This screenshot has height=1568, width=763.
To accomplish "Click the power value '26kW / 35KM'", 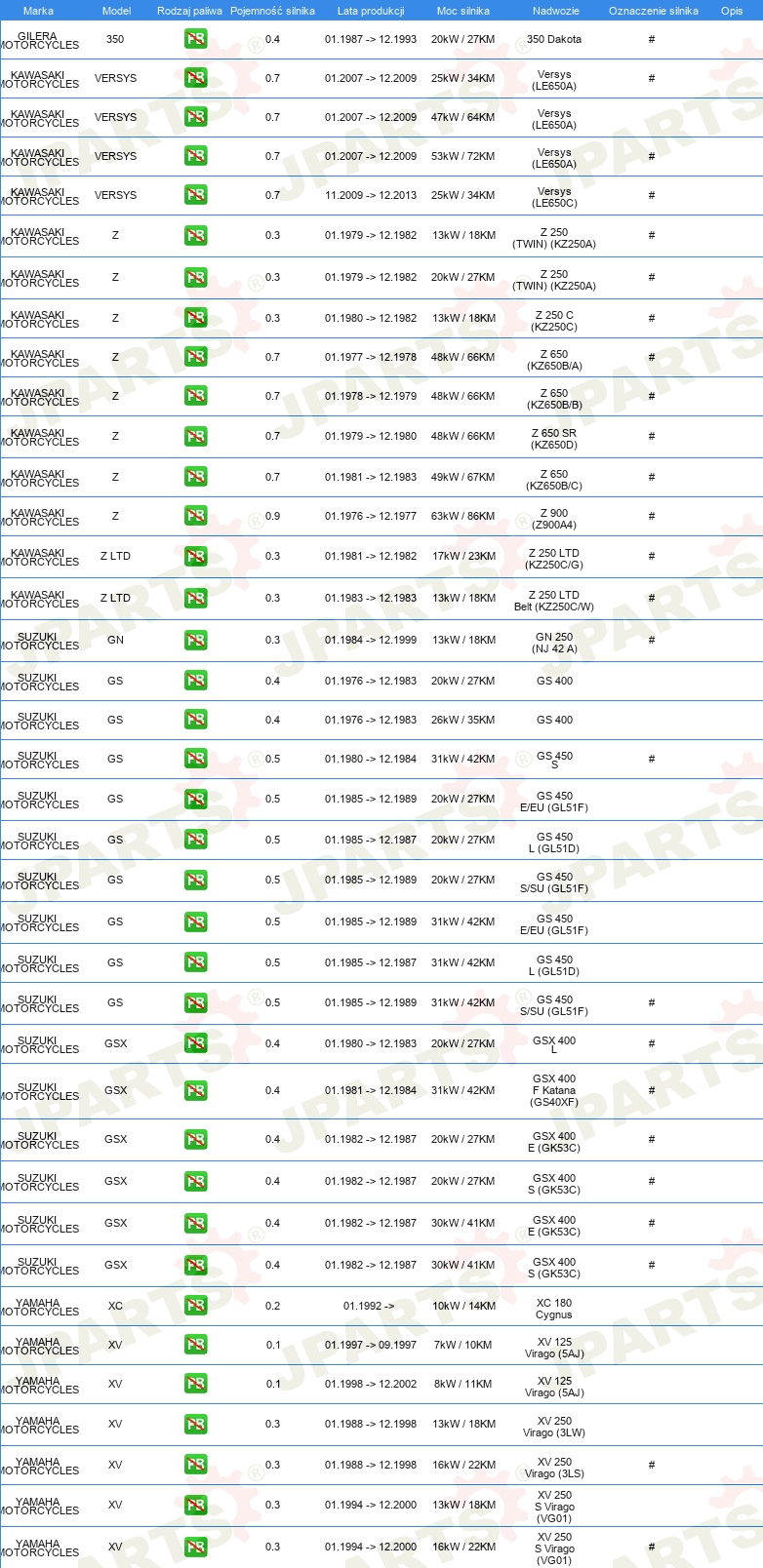I will pyautogui.click(x=463, y=720).
